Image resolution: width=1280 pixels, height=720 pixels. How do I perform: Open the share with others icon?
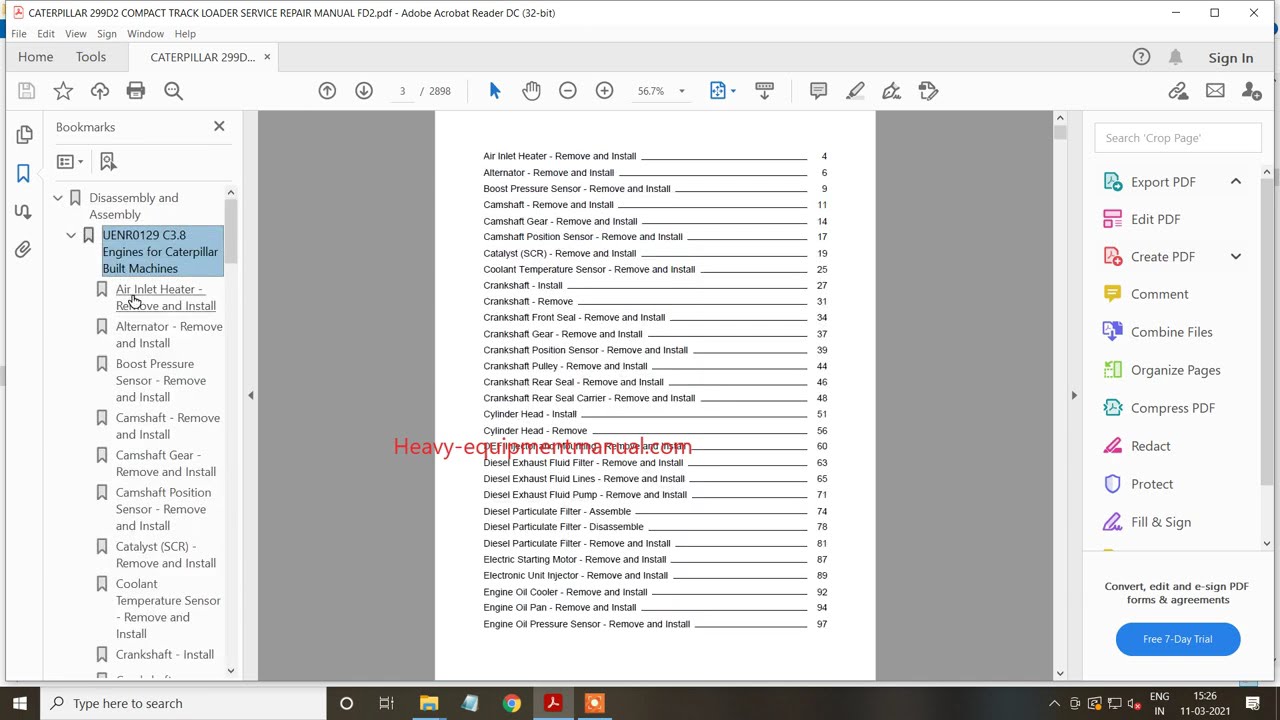pos(1251,91)
